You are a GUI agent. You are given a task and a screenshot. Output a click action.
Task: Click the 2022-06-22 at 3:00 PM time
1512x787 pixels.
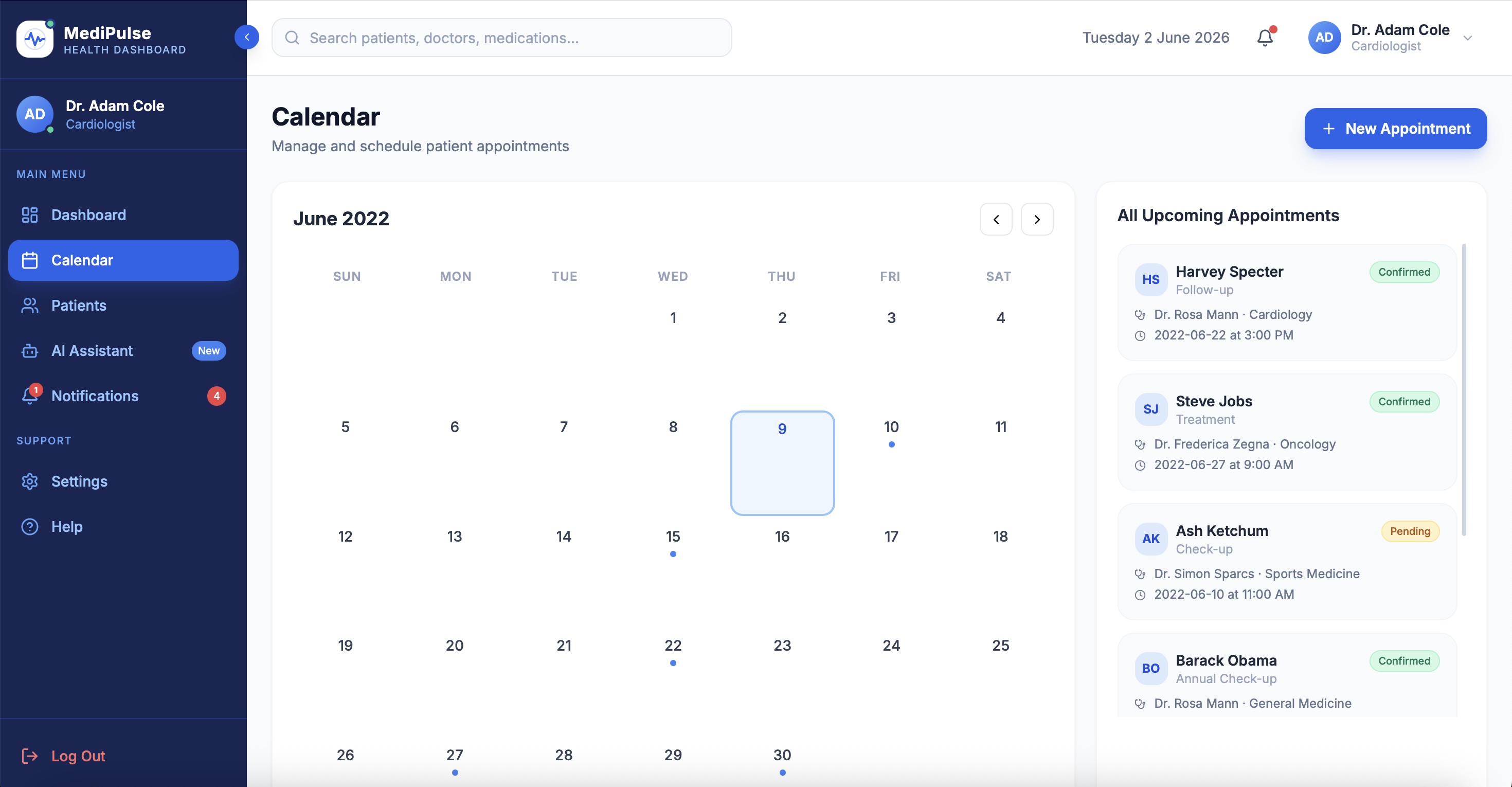[x=1223, y=335]
